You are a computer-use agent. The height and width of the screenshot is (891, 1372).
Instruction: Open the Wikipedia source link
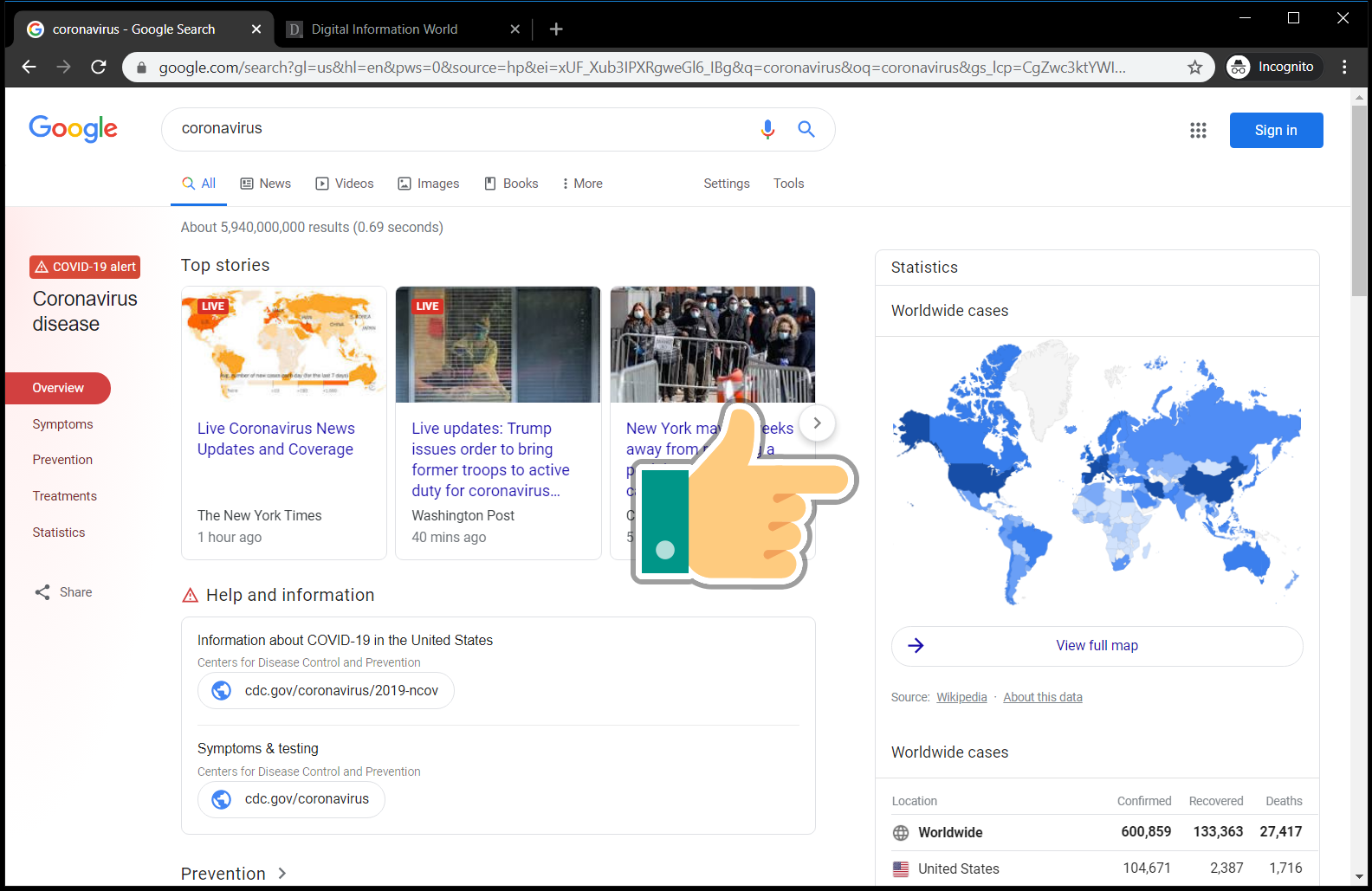pos(961,698)
